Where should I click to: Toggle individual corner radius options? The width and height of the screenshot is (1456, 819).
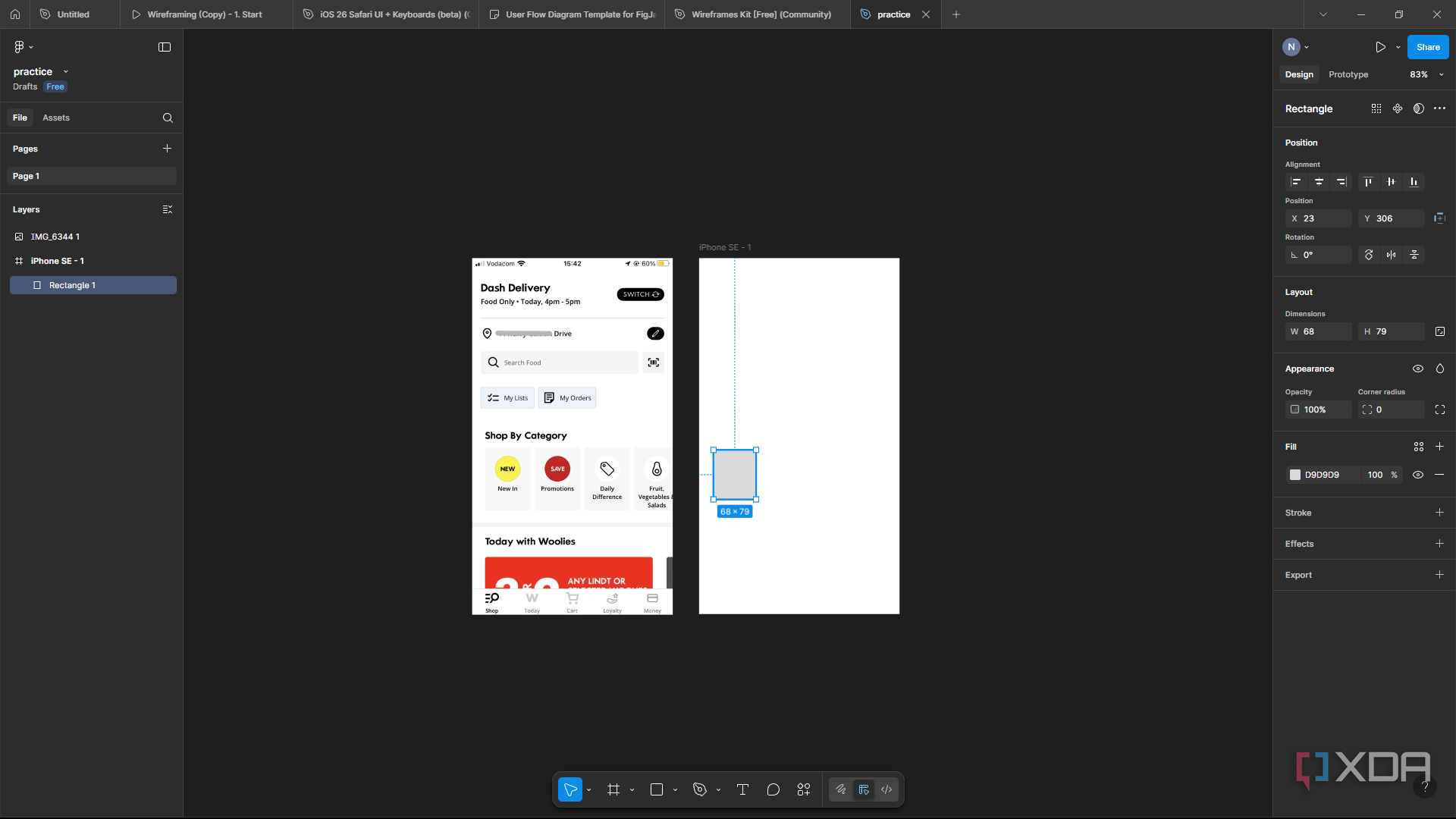(1440, 409)
